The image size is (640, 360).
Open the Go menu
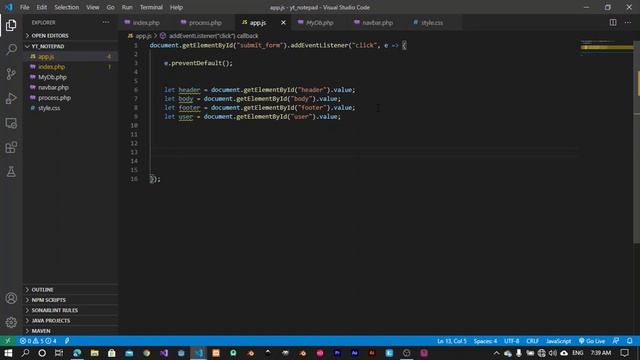[x=111, y=7]
